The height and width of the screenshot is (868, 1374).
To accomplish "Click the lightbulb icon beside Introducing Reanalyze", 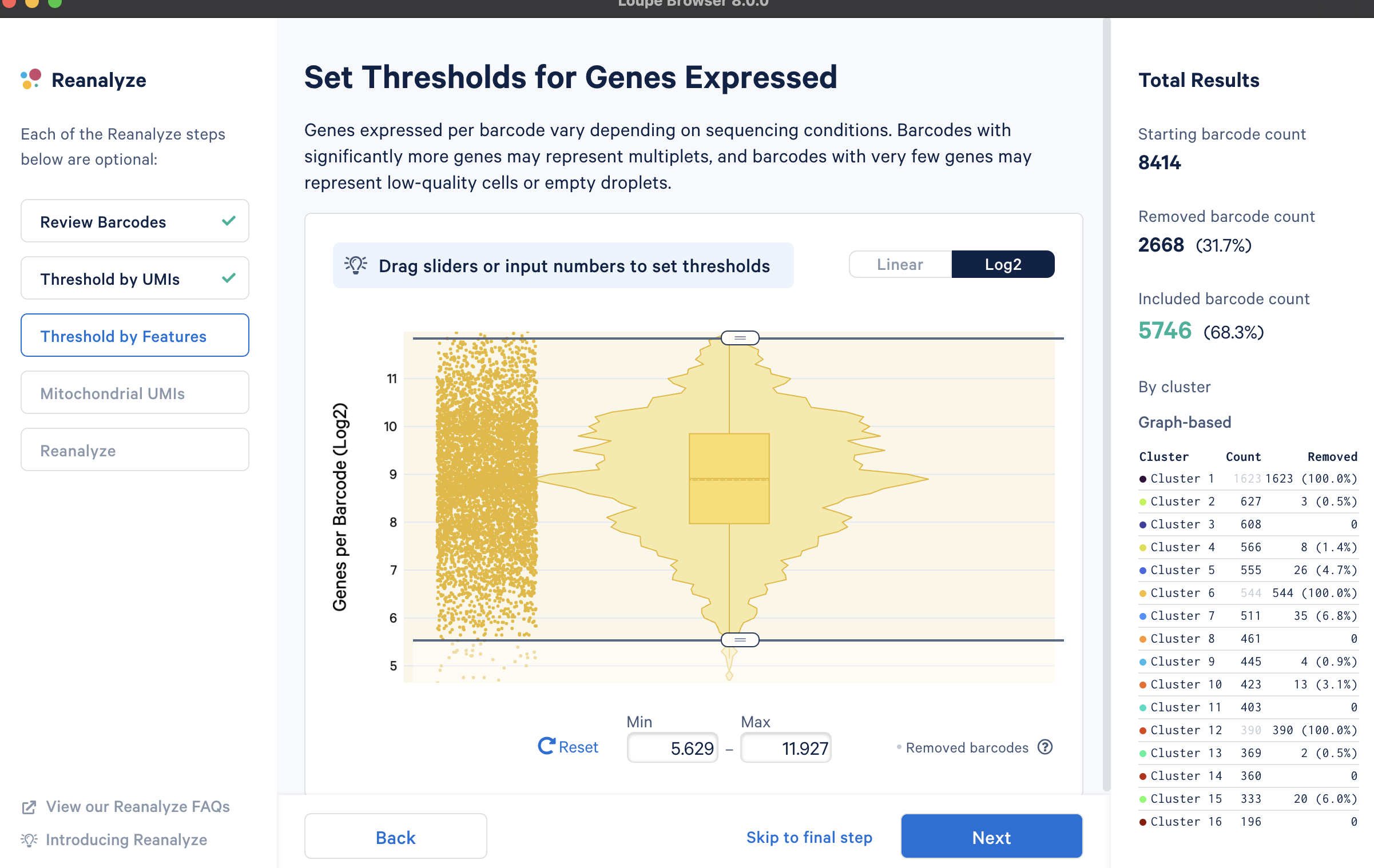I will pos(29,839).
